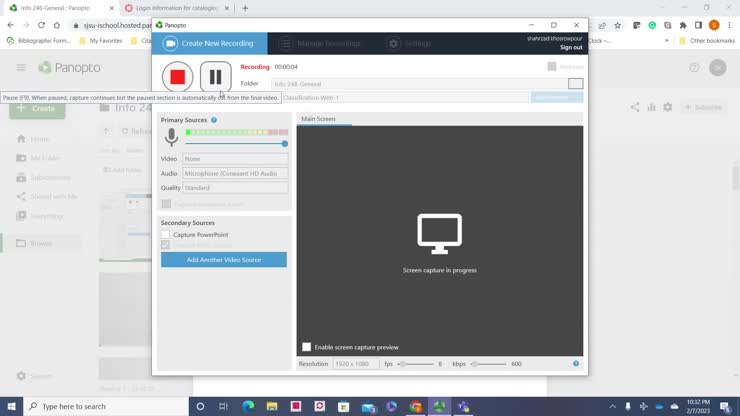Open the Audio microphone dropdown
The width and height of the screenshot is (740, 416).
click(235, 173)
